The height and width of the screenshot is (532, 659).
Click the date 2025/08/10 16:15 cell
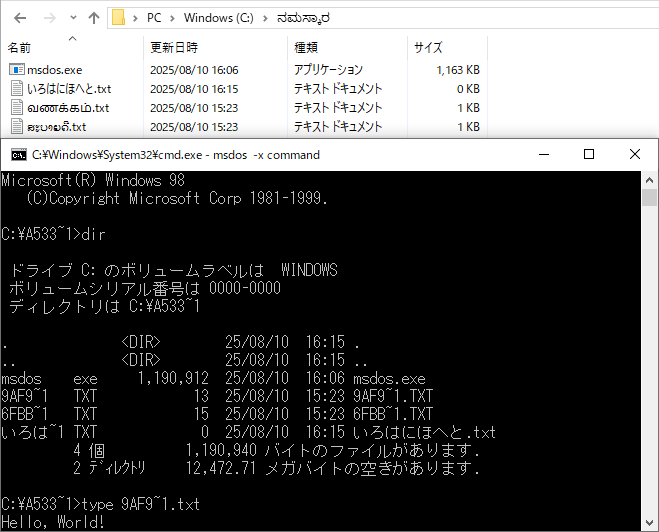coord(194,89)
